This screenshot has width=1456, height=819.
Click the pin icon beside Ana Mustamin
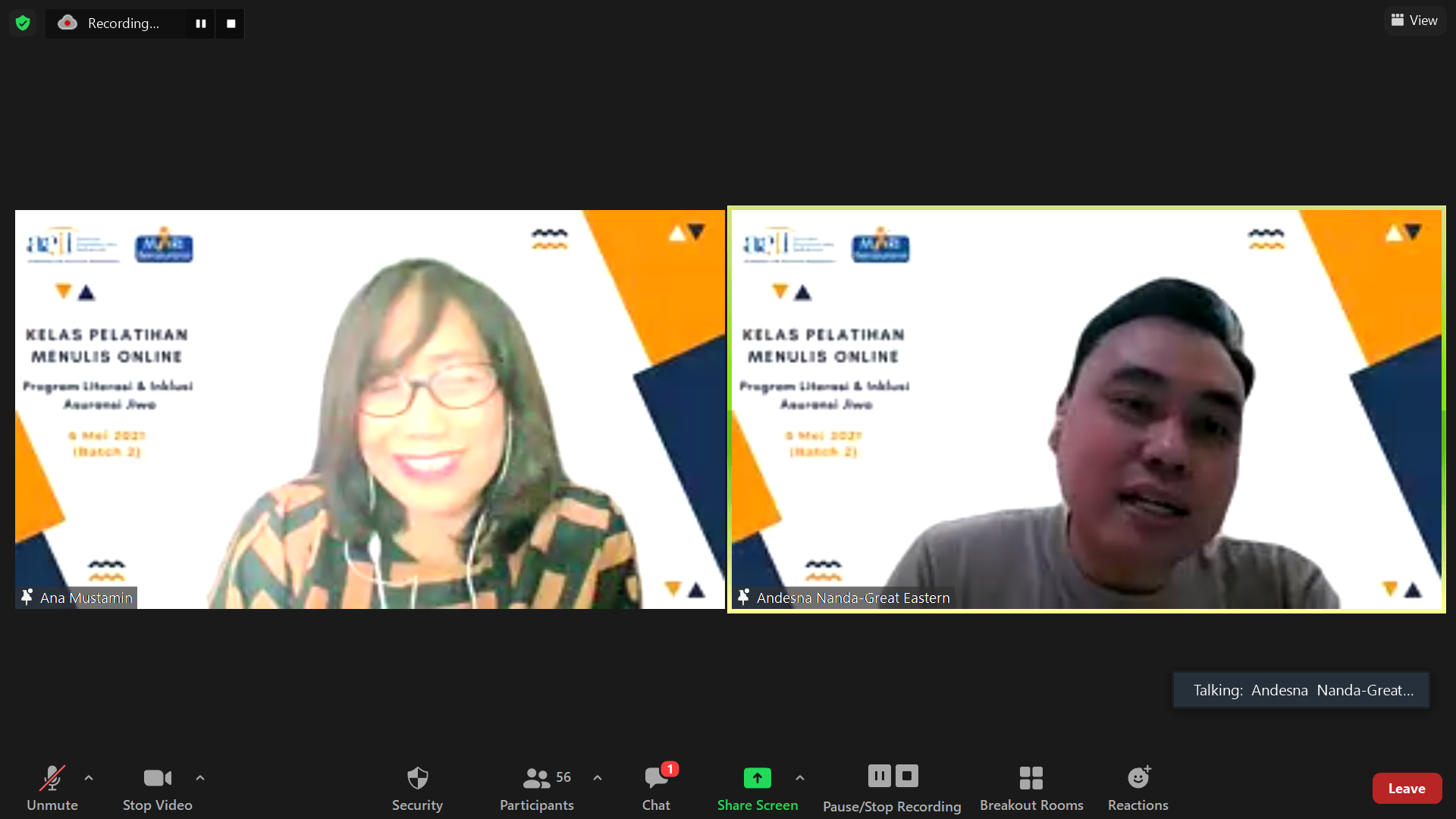click(x=27, y=598)
